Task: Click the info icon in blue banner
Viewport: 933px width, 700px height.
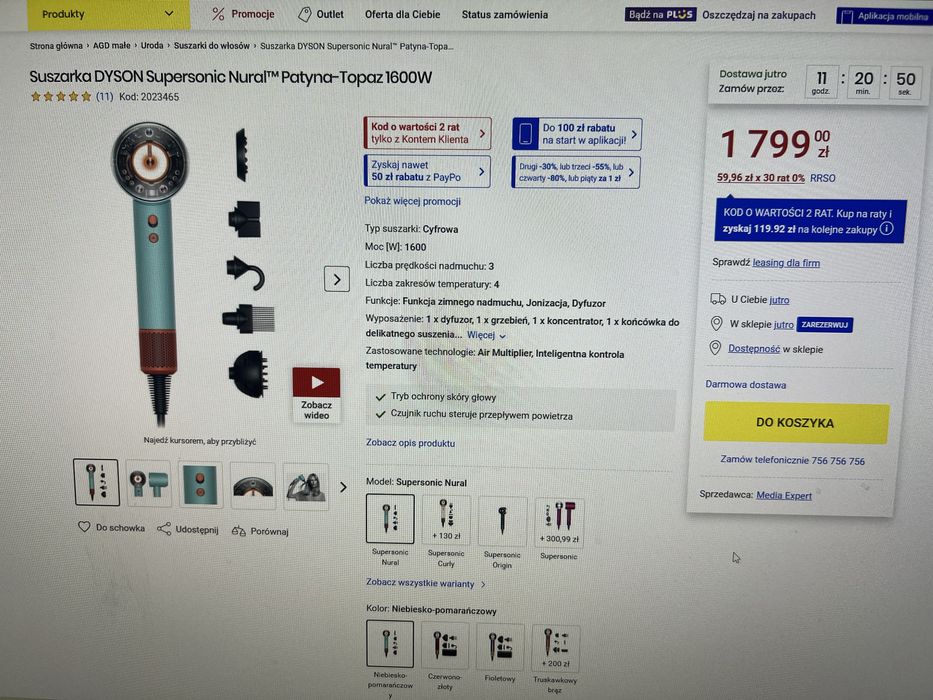Action: tap(887, 229)
